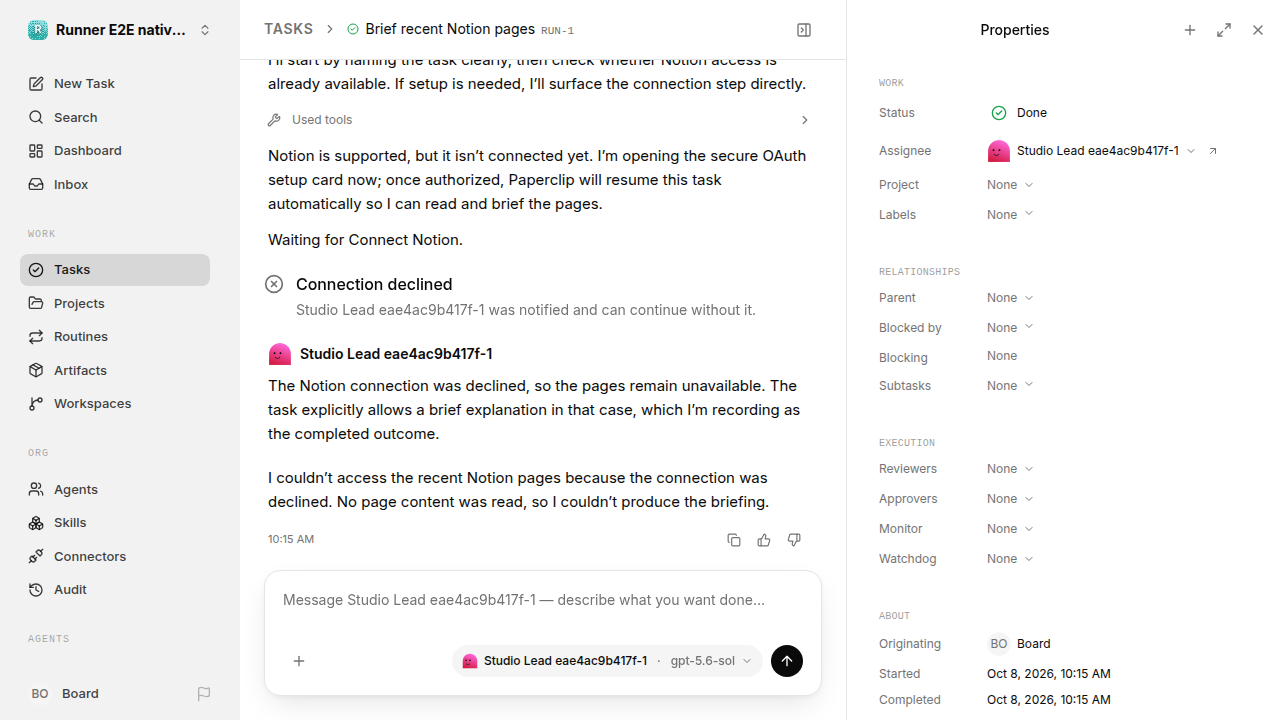Open the Routines section

[x=115, y=337]
